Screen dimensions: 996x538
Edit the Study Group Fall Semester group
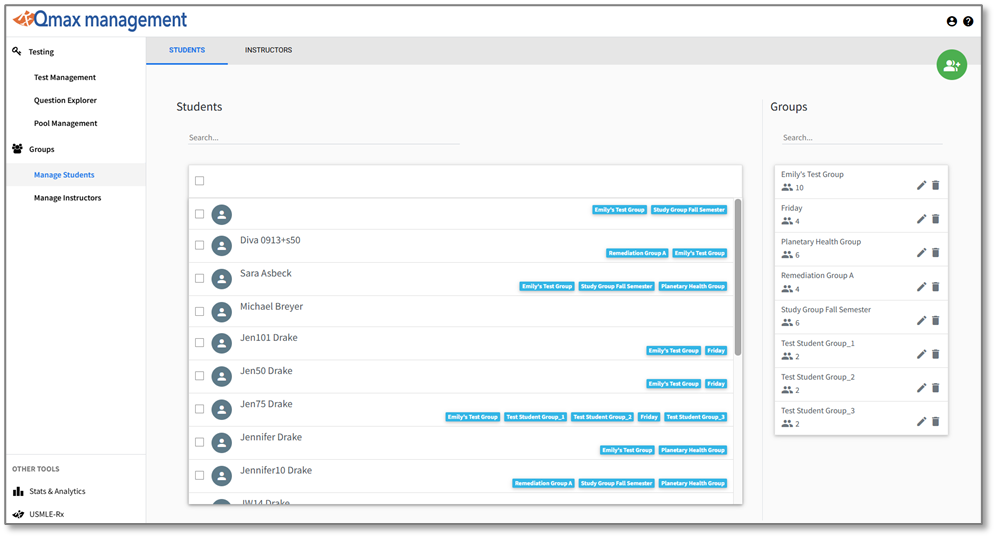coord(921,320)
